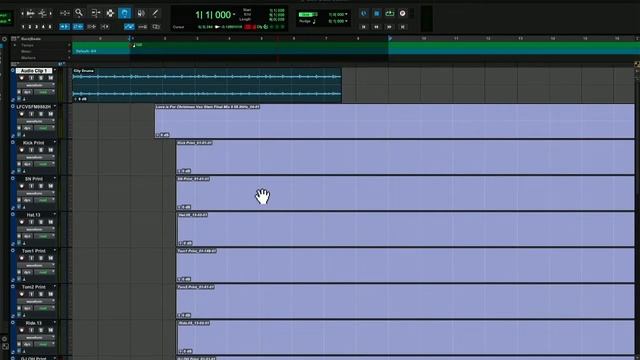
Task: Toggle the second blue edit mode button
Action: [78, 27]
